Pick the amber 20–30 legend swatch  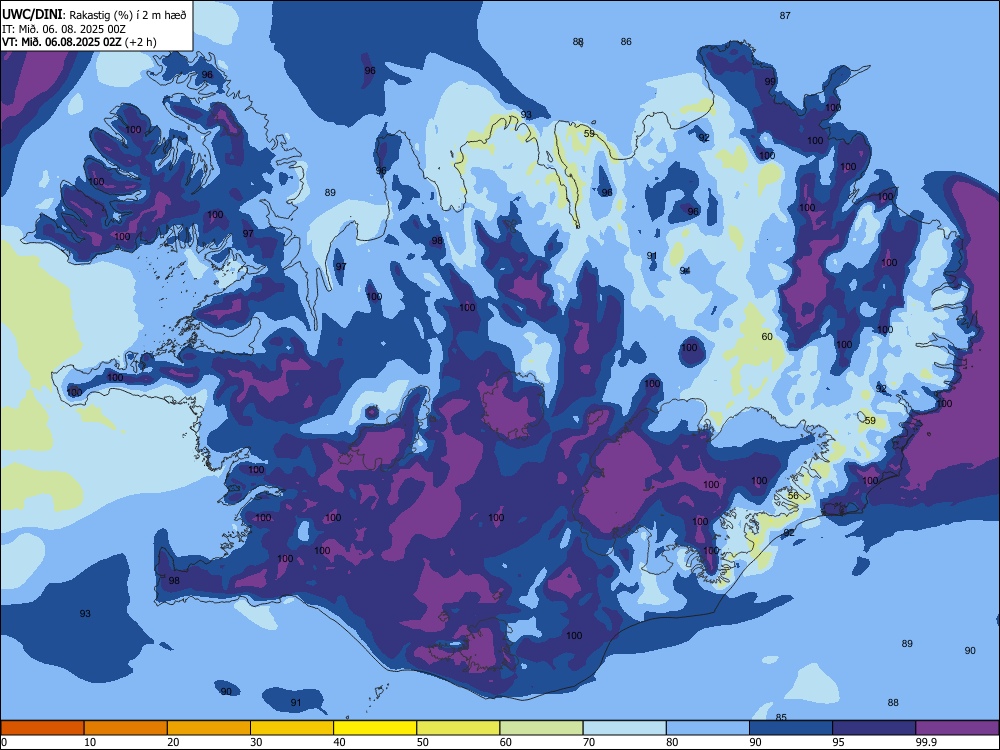[x=209, y=728]
